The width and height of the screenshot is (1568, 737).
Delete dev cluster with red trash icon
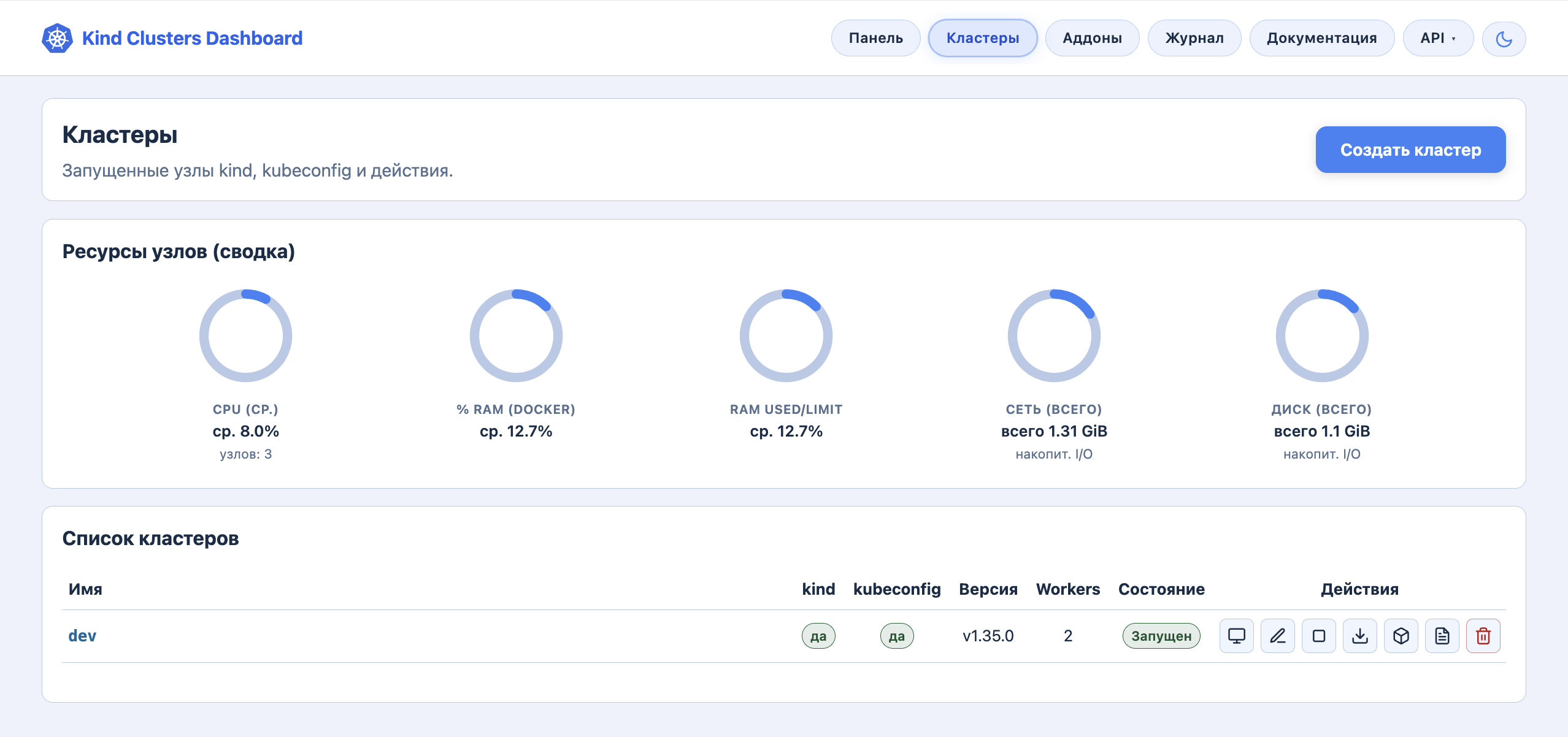[x=1483, y=636]
